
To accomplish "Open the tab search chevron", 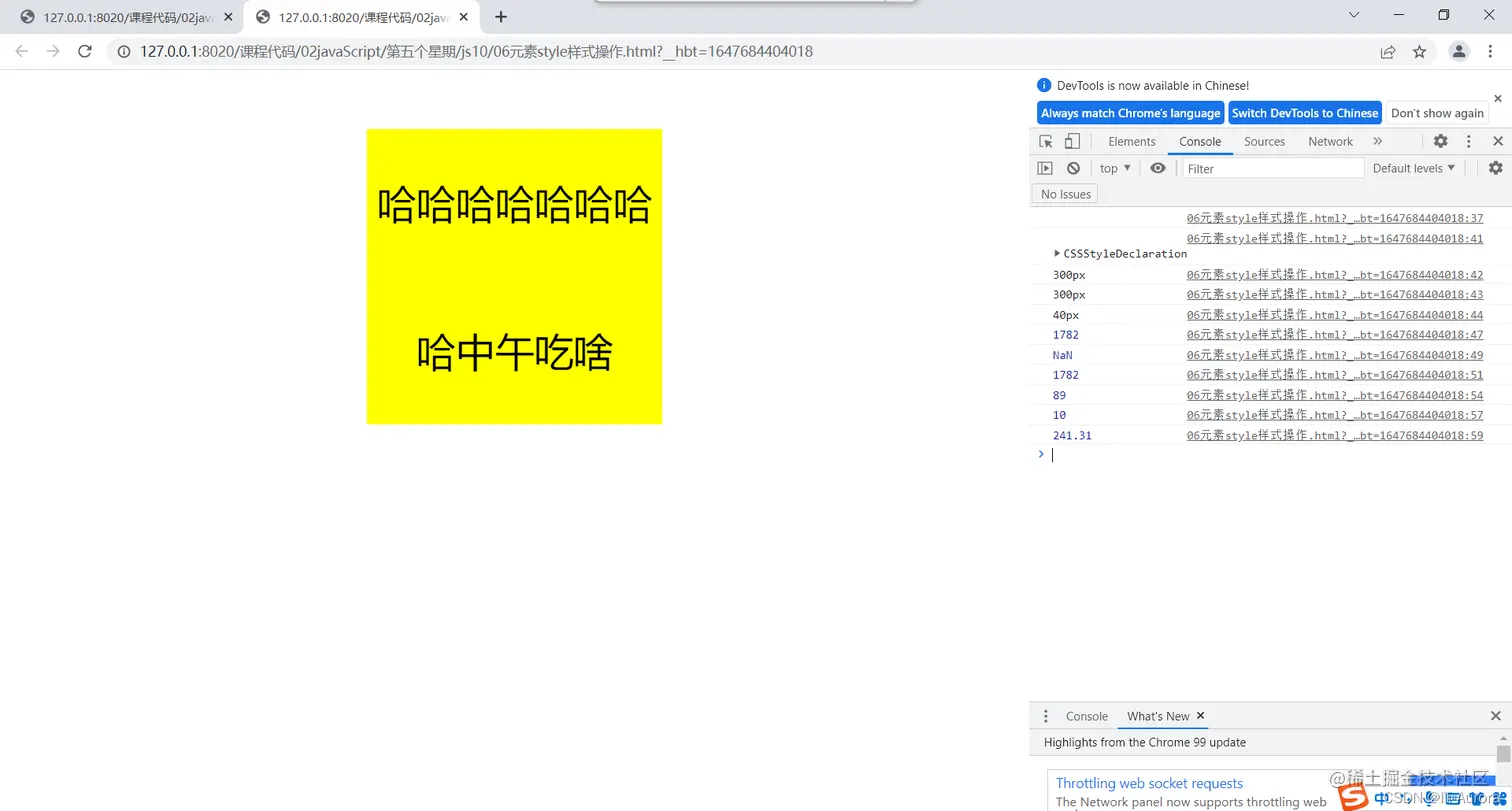I will 1354,15.
